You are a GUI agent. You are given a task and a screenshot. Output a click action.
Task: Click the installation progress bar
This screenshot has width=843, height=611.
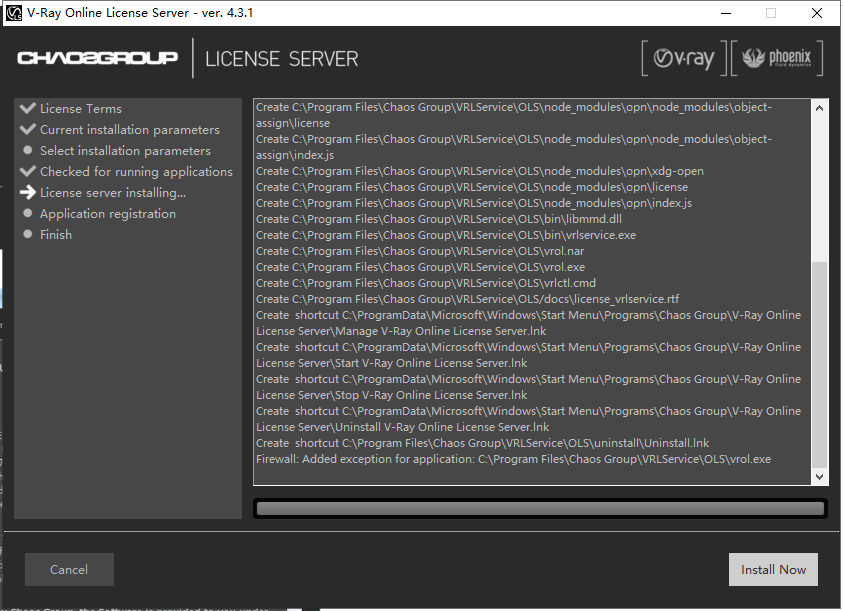point(540,508)
